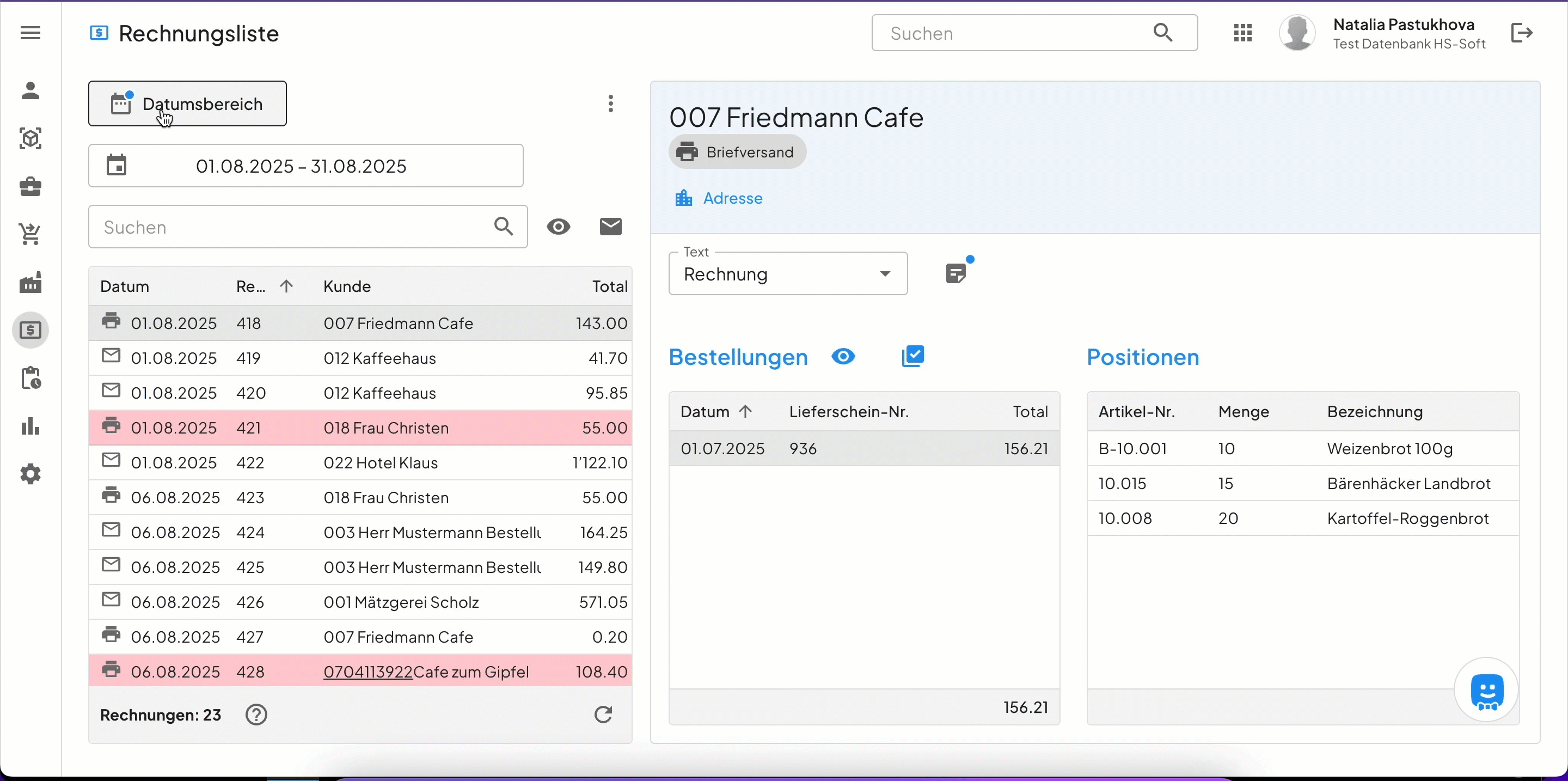Click the 0704113922 underlined link
Viewport: 1568px width, 781px height.
tap(368, 672)
